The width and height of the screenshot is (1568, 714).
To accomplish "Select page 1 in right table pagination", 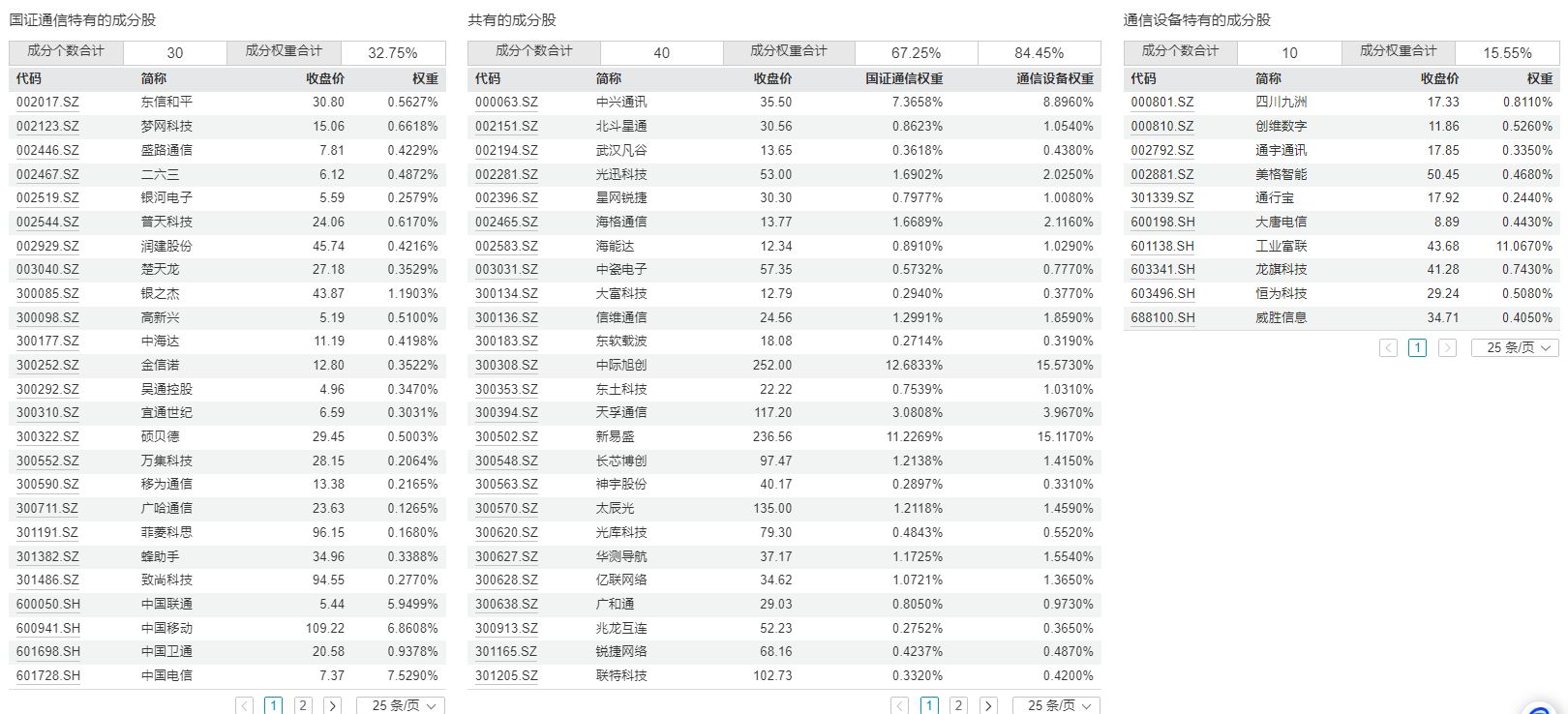I will (x=1417, y=347).
